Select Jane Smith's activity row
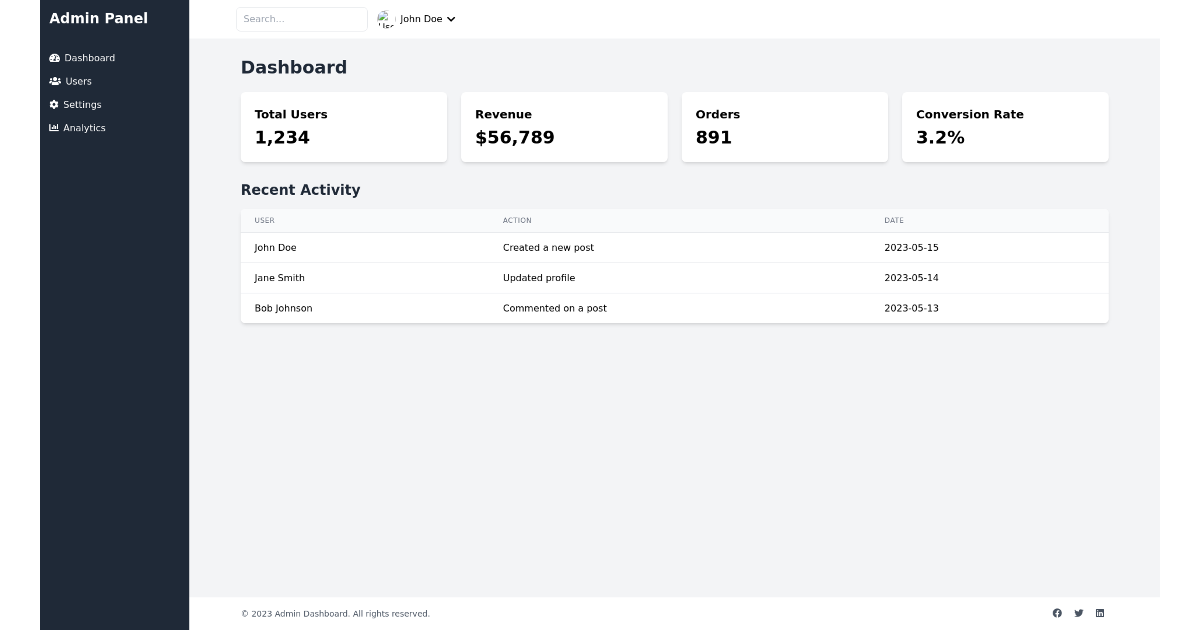 [674, 278]
